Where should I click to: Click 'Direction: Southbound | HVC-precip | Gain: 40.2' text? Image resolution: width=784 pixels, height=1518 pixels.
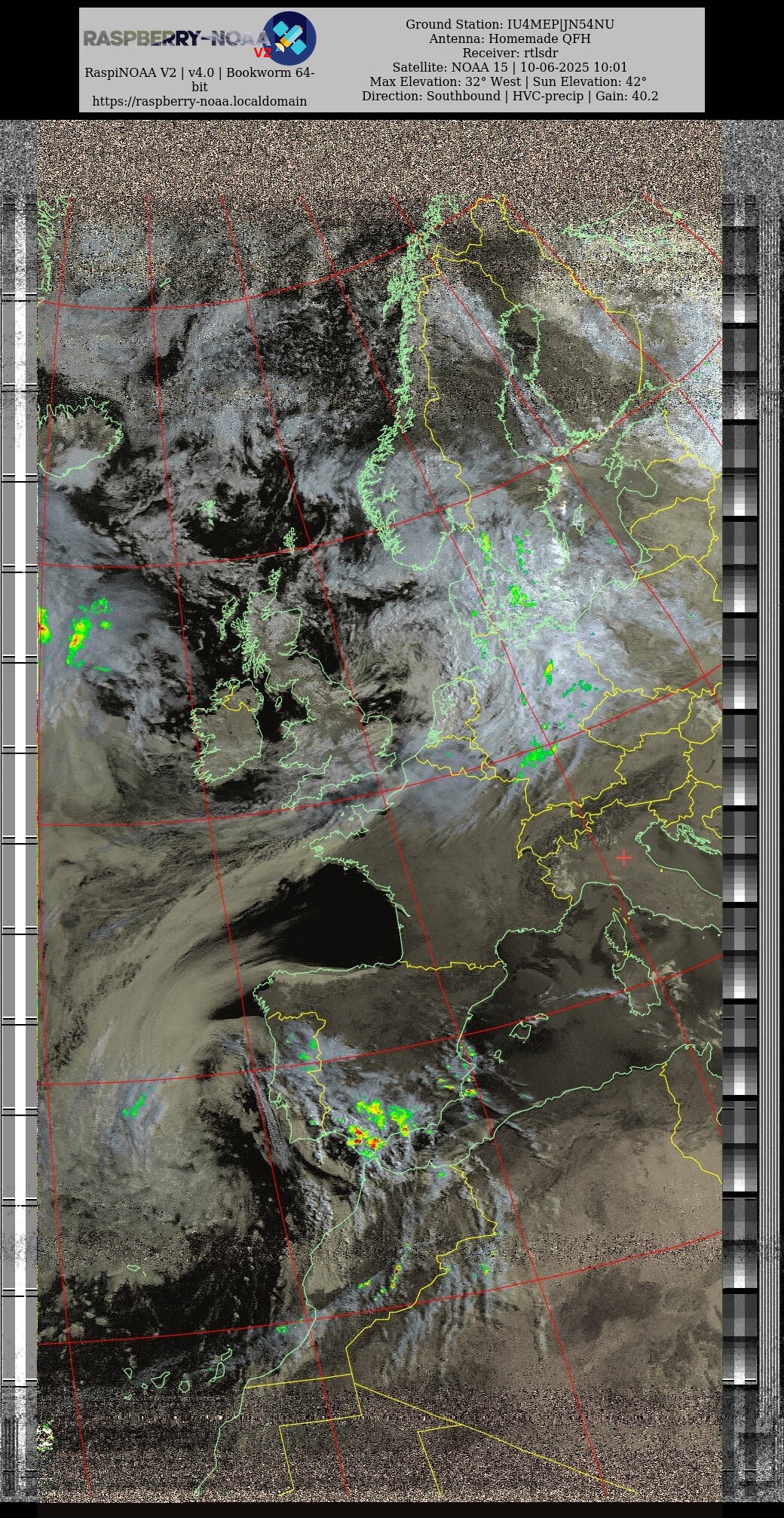[510, 96]
